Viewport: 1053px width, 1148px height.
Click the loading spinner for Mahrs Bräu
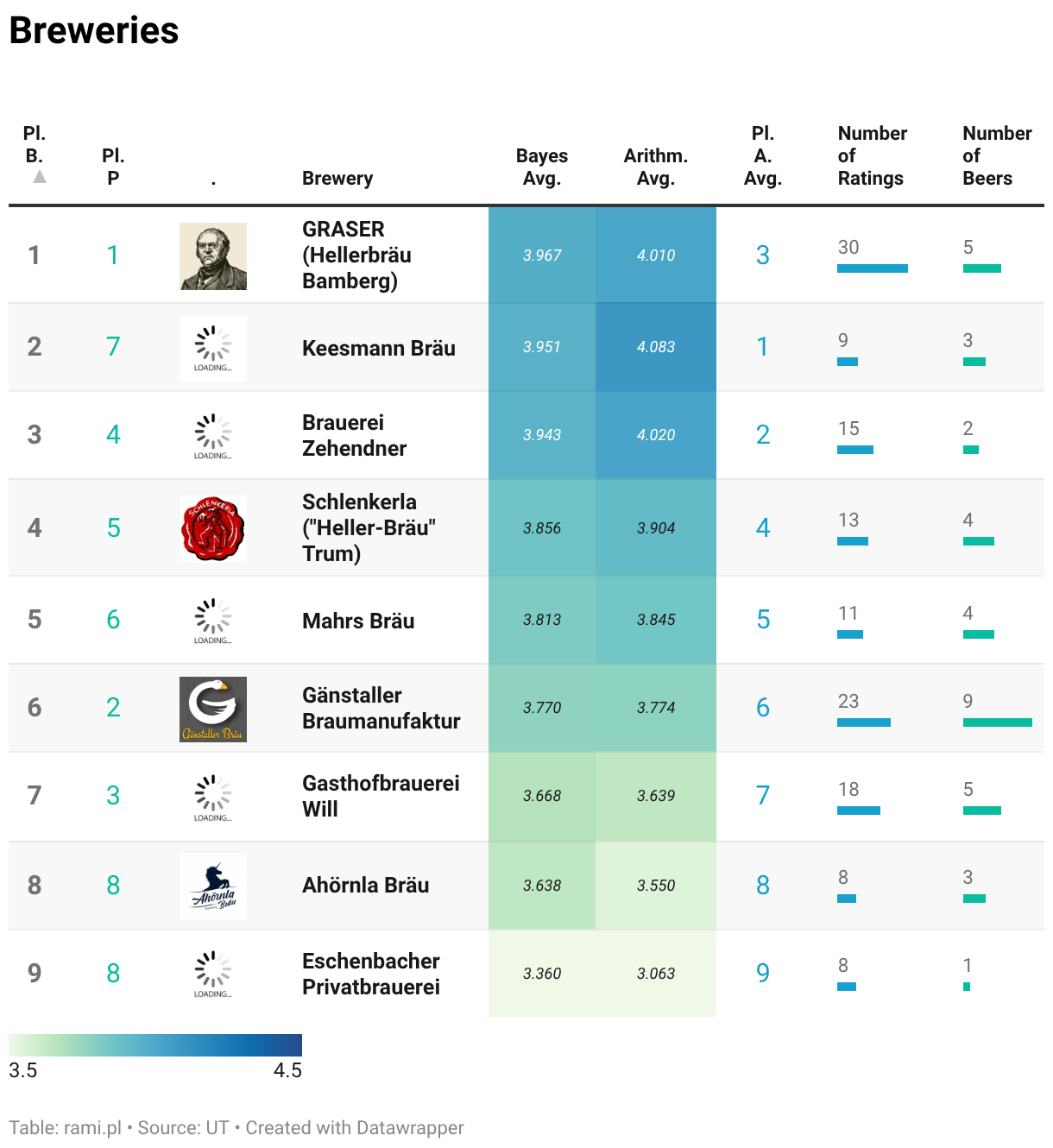coord(213,621)
